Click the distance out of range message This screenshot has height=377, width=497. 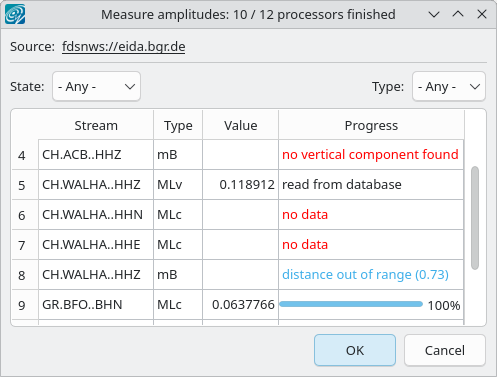point(365,275)
